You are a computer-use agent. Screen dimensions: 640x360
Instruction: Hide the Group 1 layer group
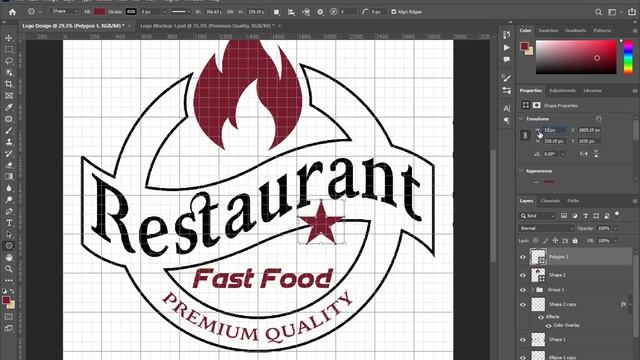pos(523,290)
